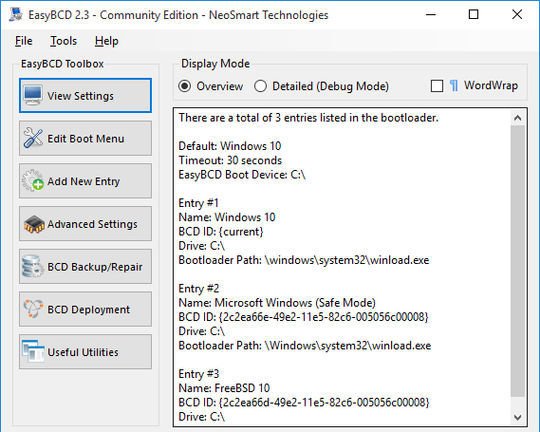Click the chip icon for Advanced Settings

pos(34,224)
